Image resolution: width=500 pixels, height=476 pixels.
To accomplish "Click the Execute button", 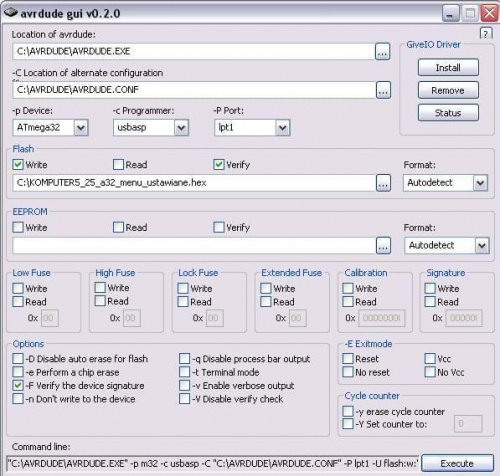I will point(457,463).
